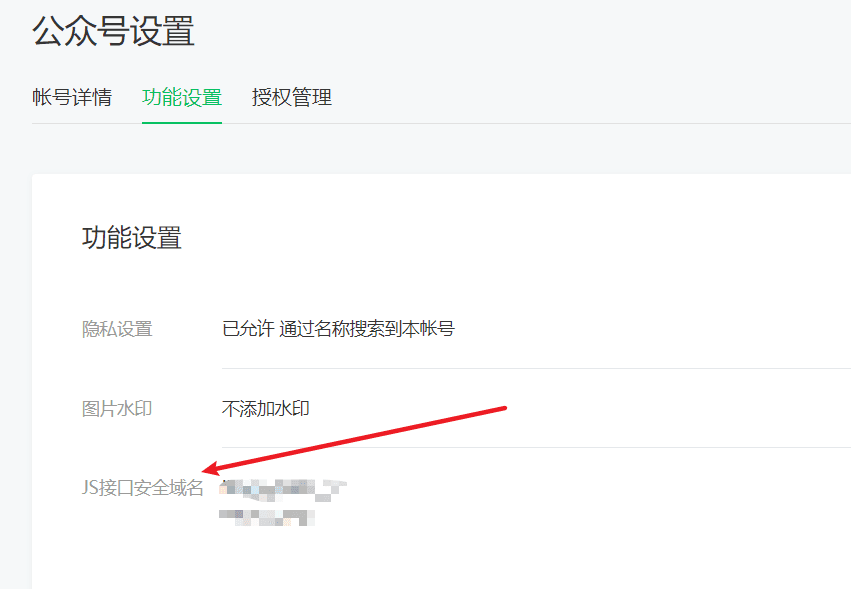The height and width of the screenshot is (589, 851).
Task: Click the divider line below 隐私设置 row
Action: click(536, 368)
